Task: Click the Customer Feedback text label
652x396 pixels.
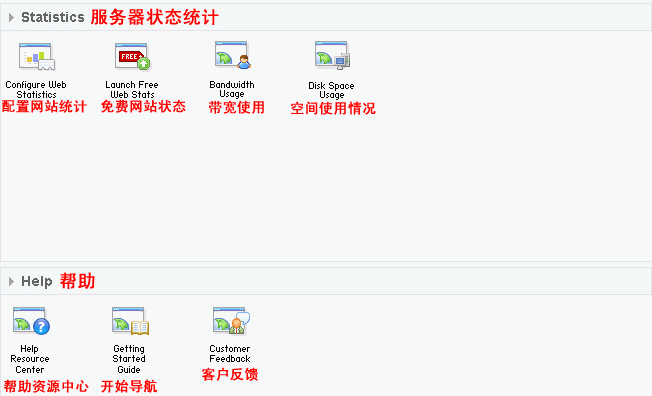Action: (x=230, y=354)
